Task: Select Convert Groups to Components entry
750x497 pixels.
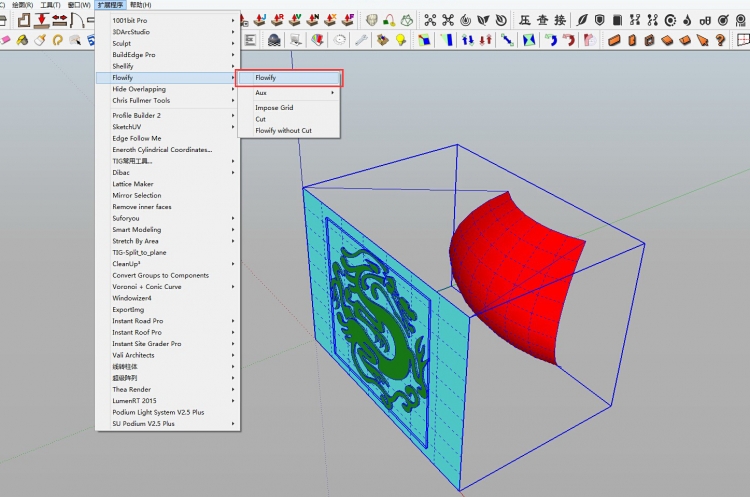Action: pyautogui.click(x=168, y=276)
